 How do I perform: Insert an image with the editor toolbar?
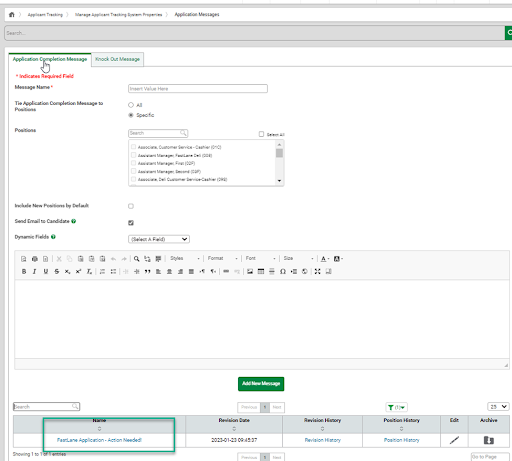click(x=250, y=271)
